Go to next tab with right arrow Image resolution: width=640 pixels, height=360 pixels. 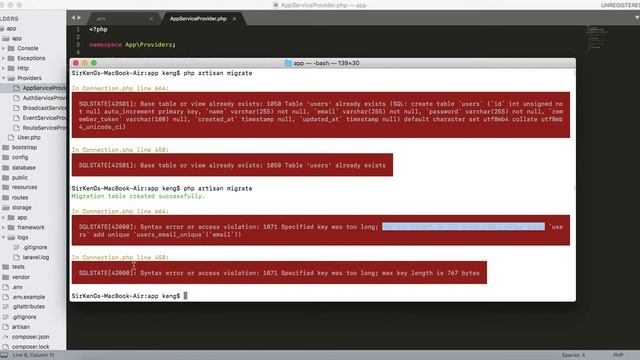point(79,18)
